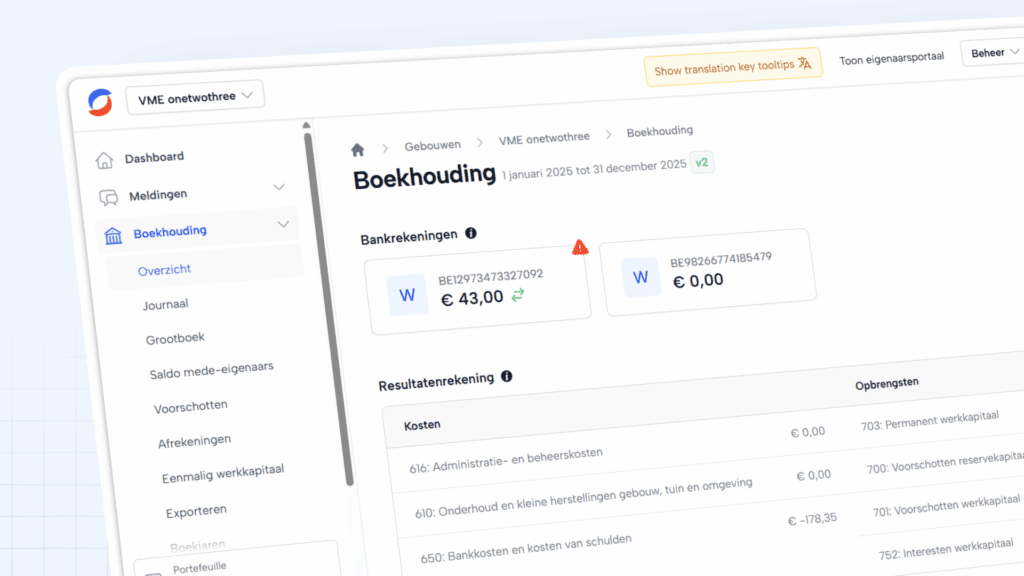Open the Journaal submenu item
The image size is (1024, 576).
pyautogui.click(x=165, y=304)
